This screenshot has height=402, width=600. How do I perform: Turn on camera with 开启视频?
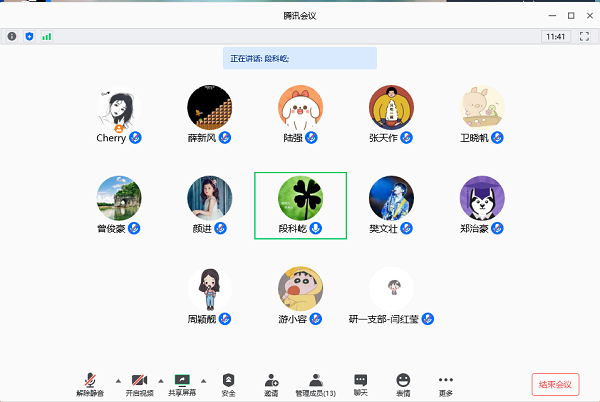coord(139,384)
